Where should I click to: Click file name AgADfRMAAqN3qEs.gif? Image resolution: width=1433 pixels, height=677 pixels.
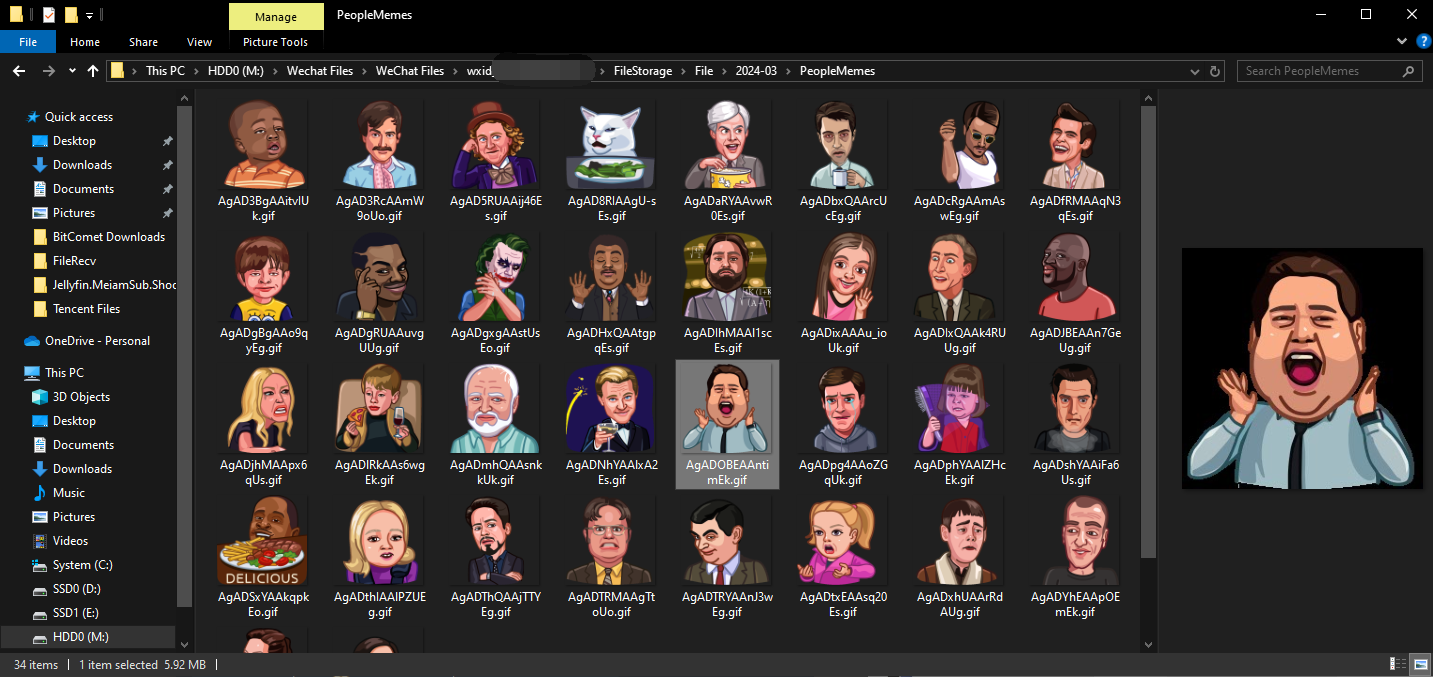click(x=1075, y=208)
